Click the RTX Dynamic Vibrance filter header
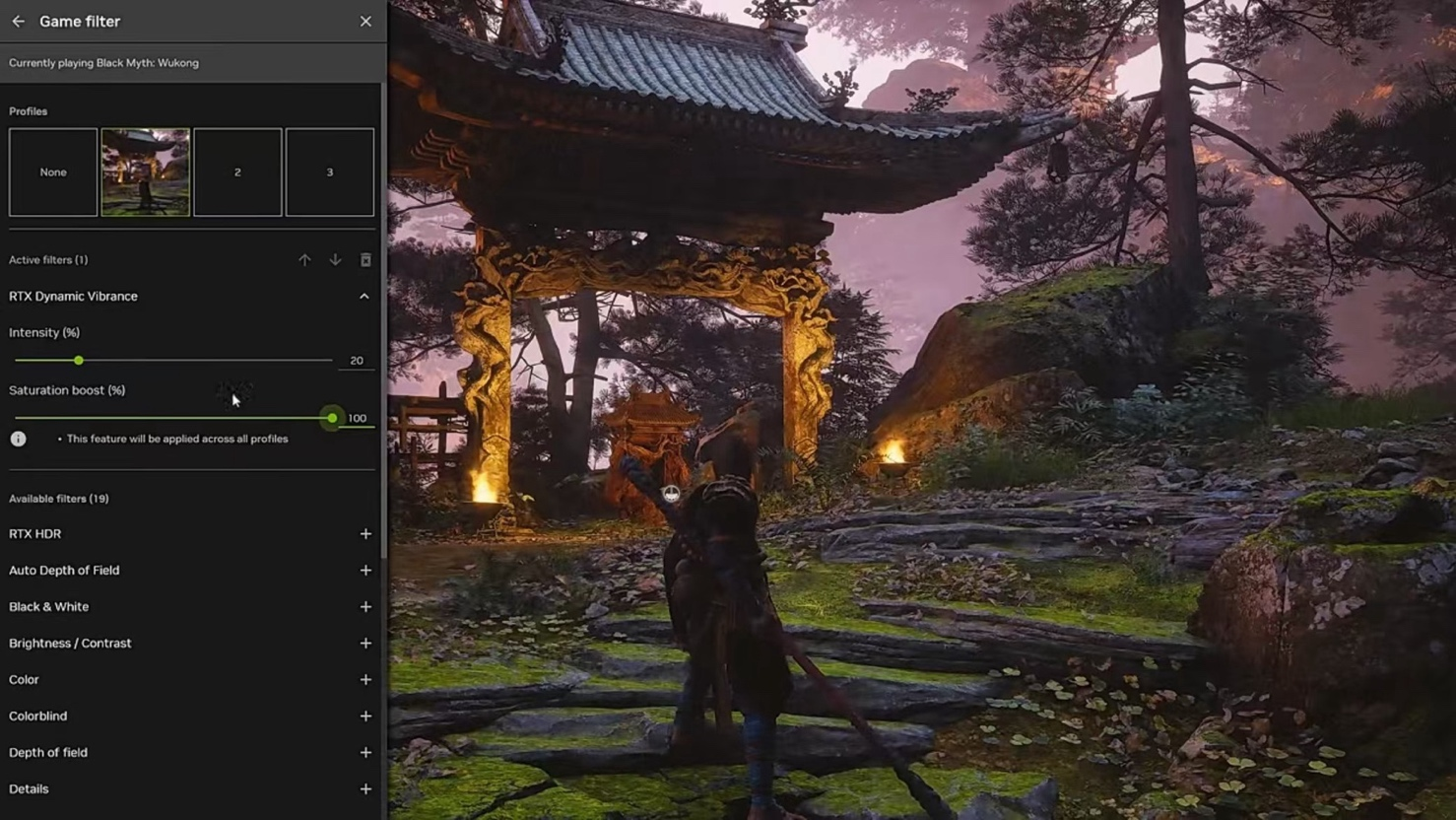The height and width of the screenshot is (820, 1456). tap(73, 296)
